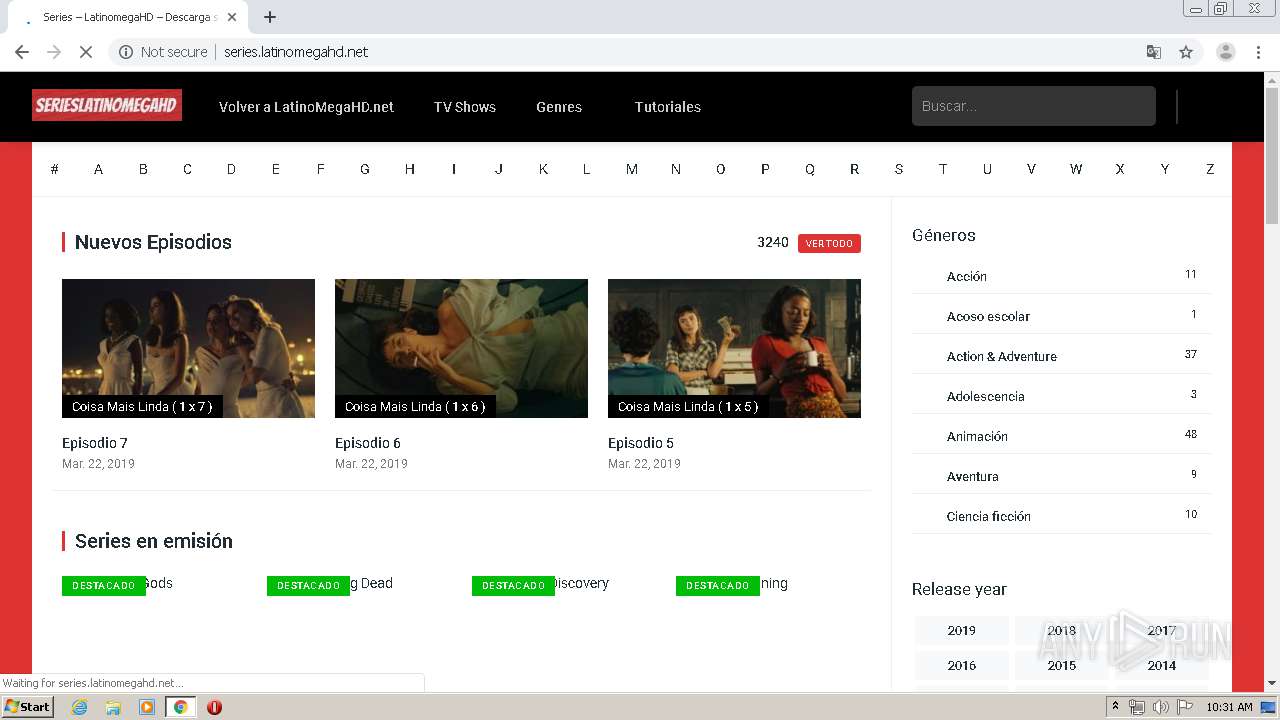
Task: Switch to the Chrome taskbar button
Action: (x=180, y=707)
